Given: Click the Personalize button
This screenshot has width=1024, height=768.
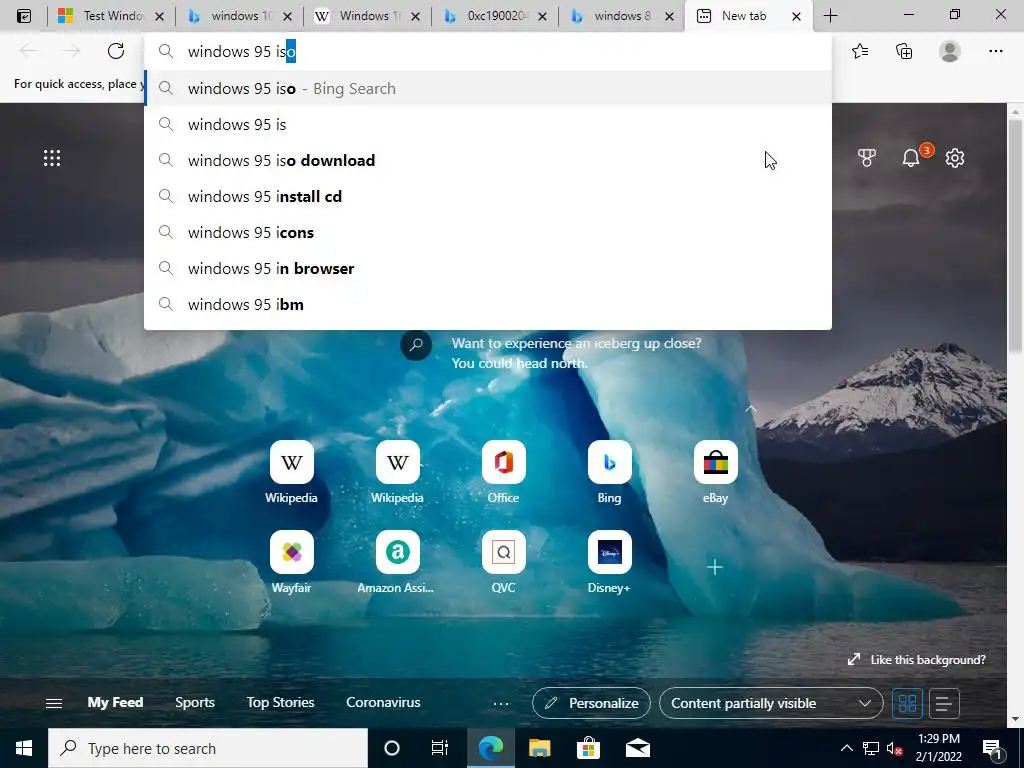Looking at the screenshot, I should click(591, 703).
